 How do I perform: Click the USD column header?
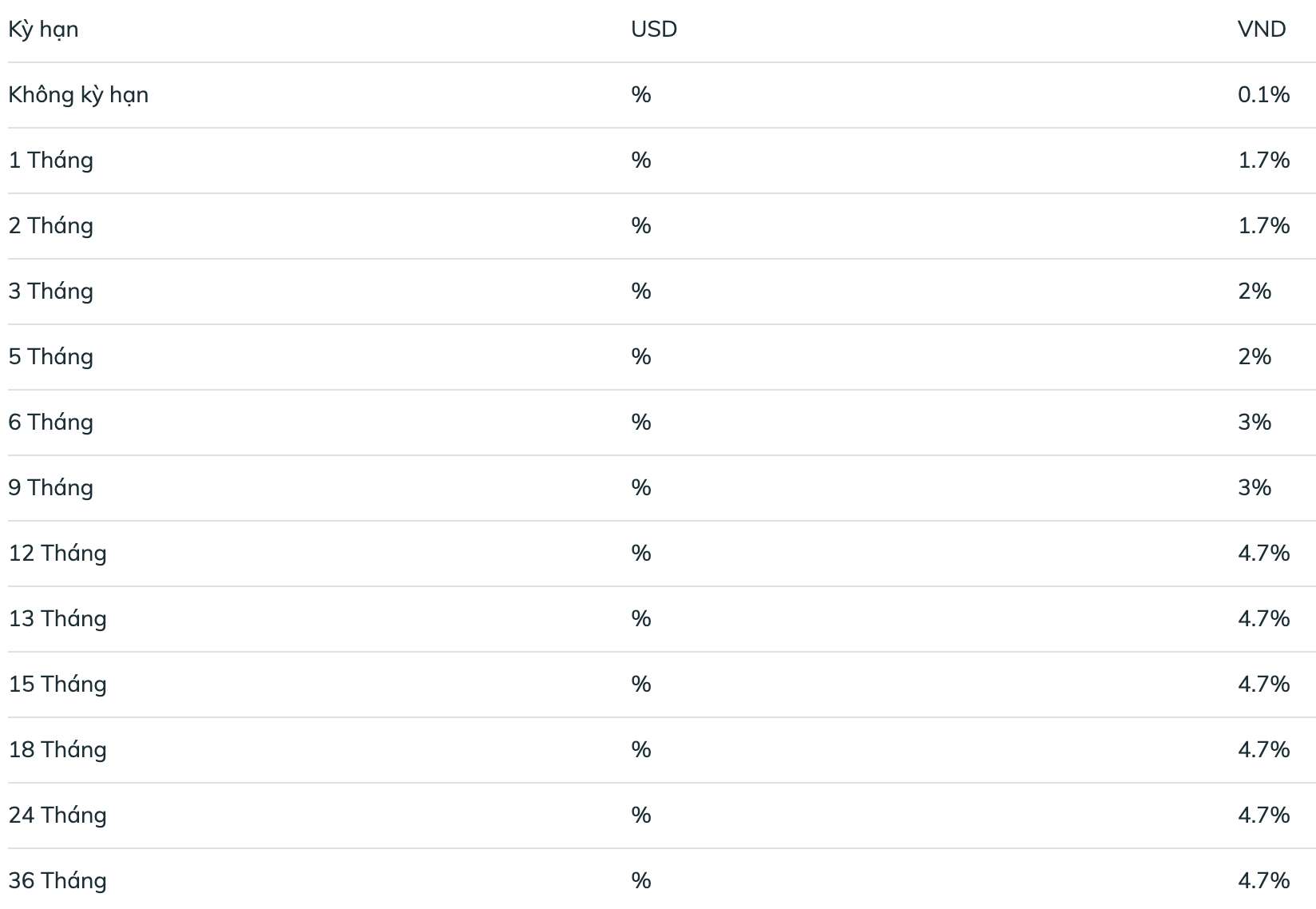654,30
